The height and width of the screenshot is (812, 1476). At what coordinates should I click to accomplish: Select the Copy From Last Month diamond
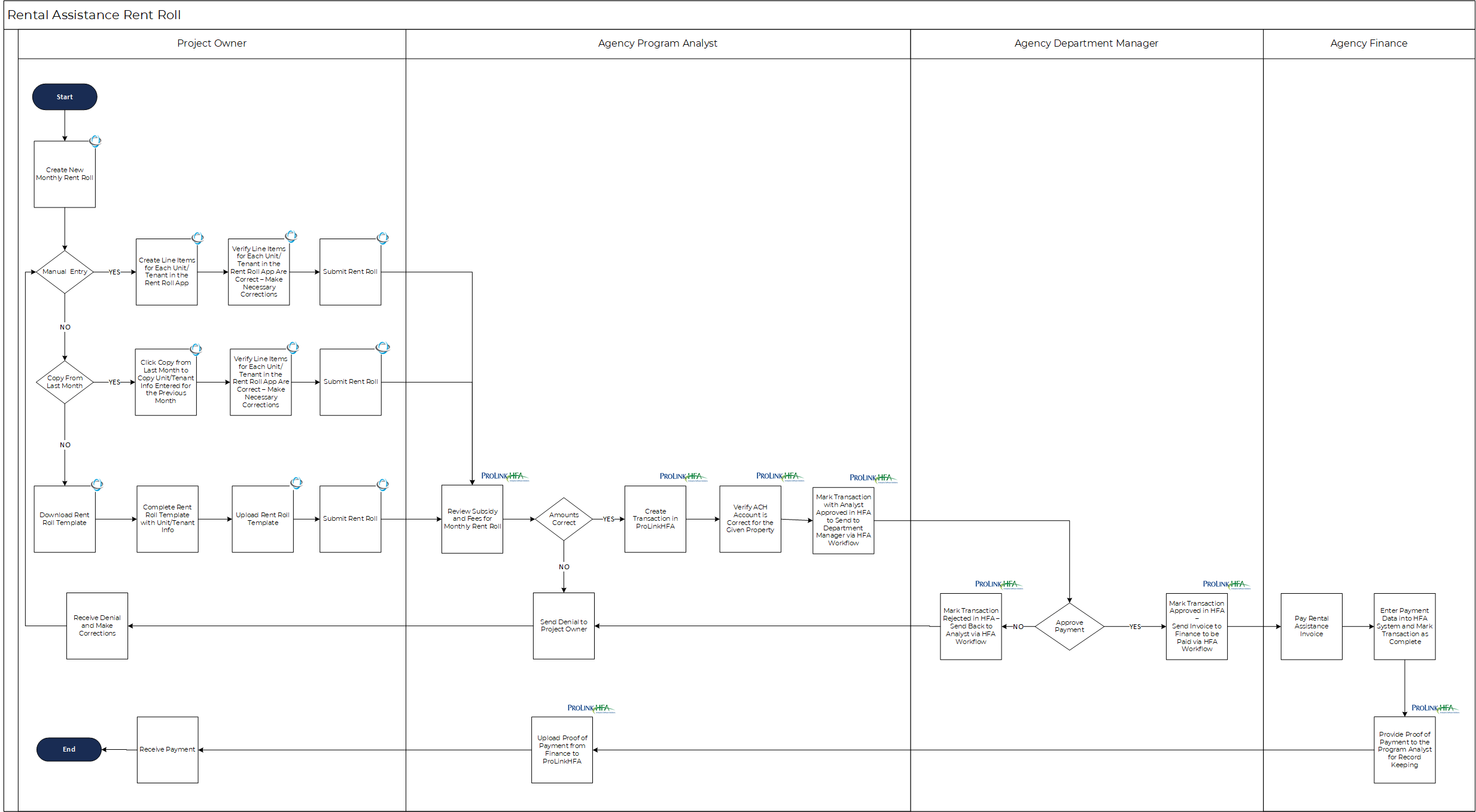tap(65, 382)
